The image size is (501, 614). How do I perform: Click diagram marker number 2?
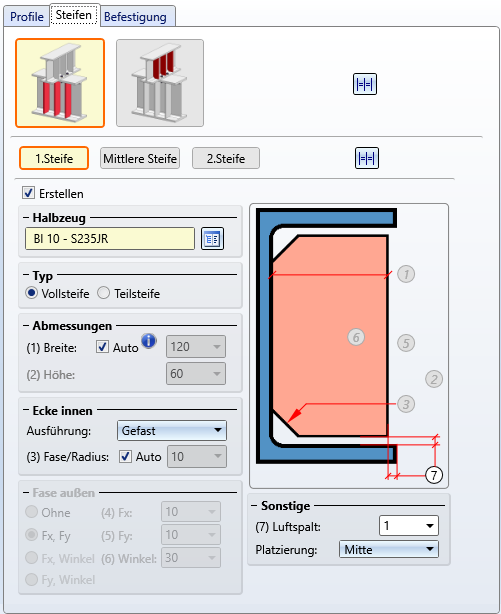tap(434, 379)
